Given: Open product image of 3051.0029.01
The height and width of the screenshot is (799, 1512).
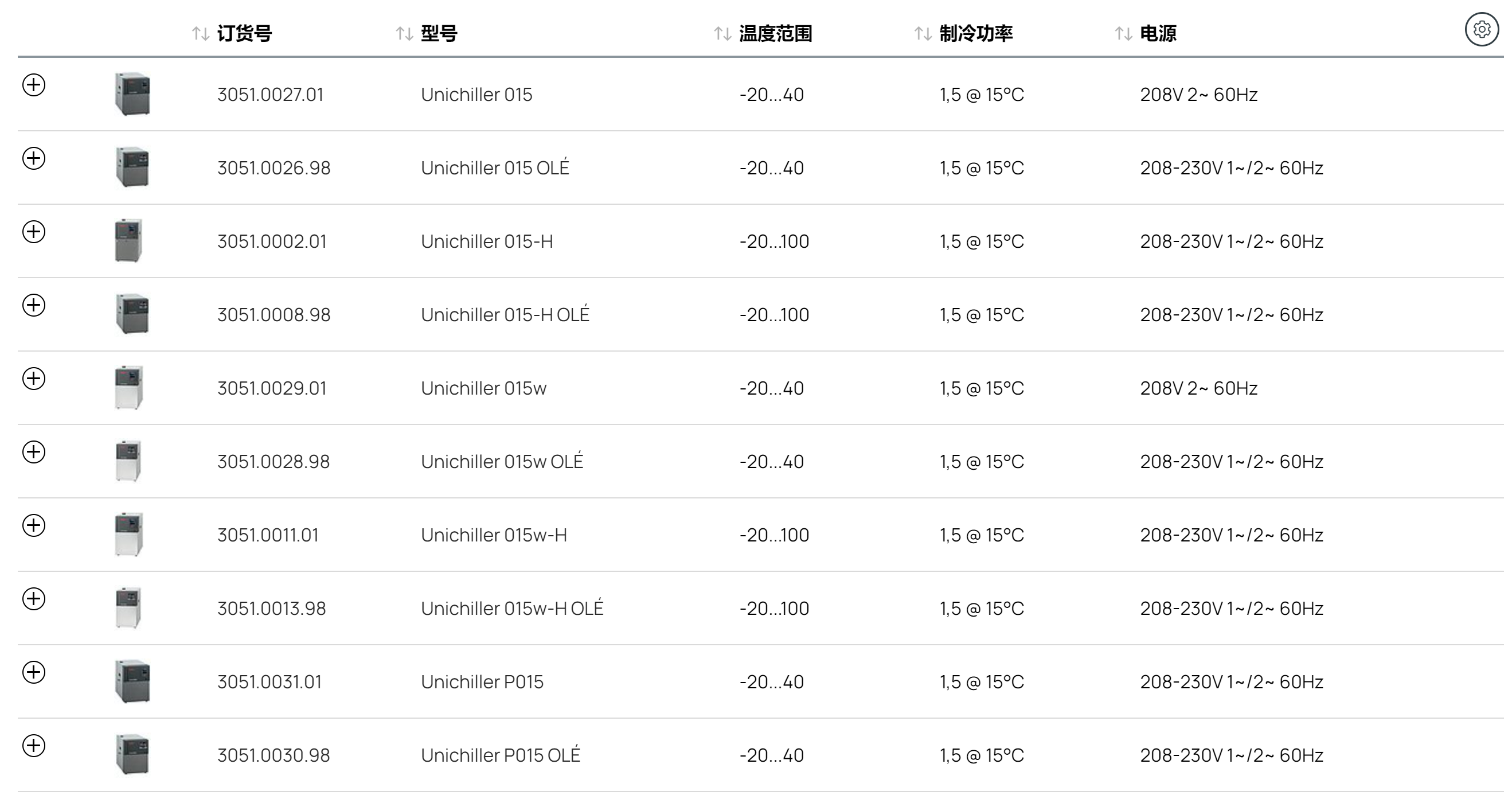Looking at the screenshot, I should 128,388.
